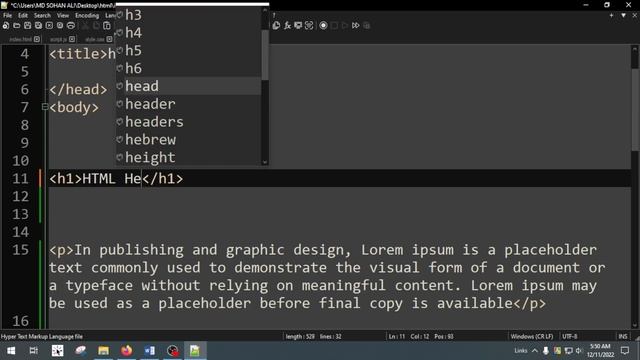This screenshot has width=640, height=360.
Task: Open the Search menu
Action: coord(42,16)
